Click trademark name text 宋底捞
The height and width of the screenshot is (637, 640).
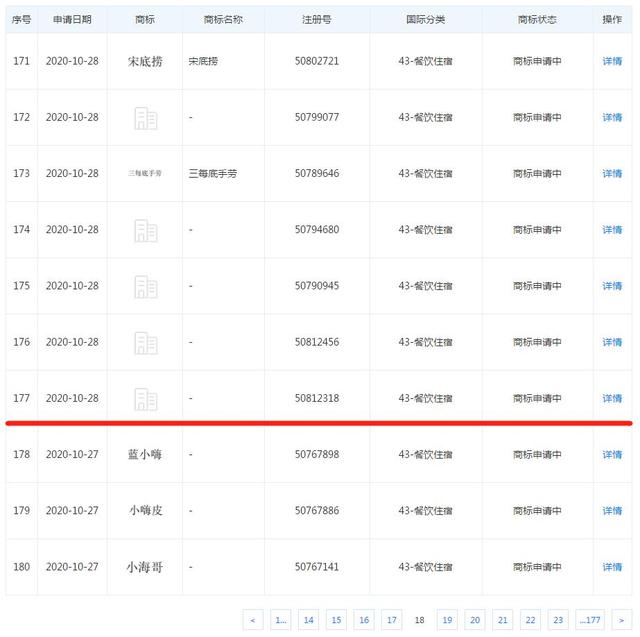pos(203,61)
